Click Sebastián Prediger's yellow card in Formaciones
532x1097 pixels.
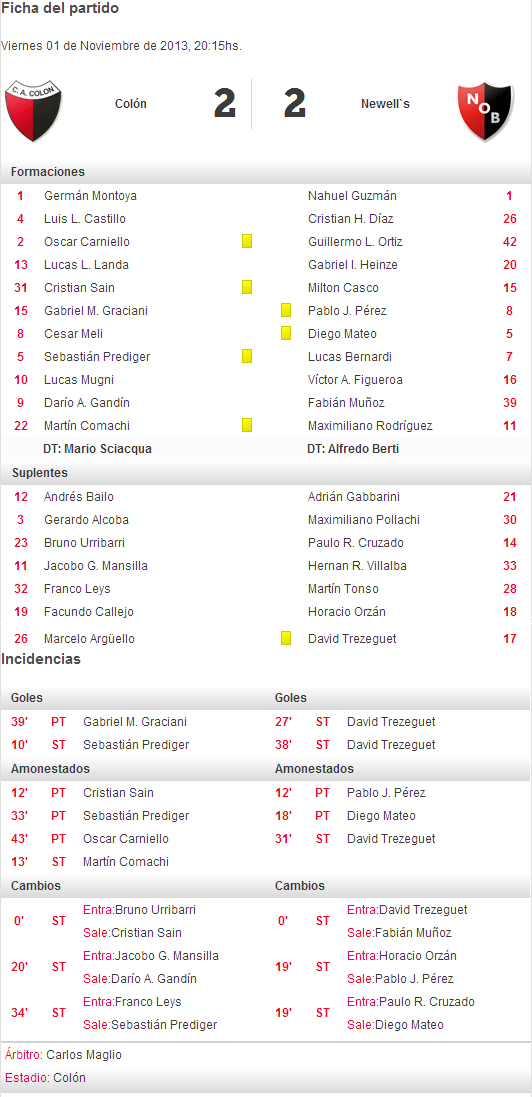point(247,357)
